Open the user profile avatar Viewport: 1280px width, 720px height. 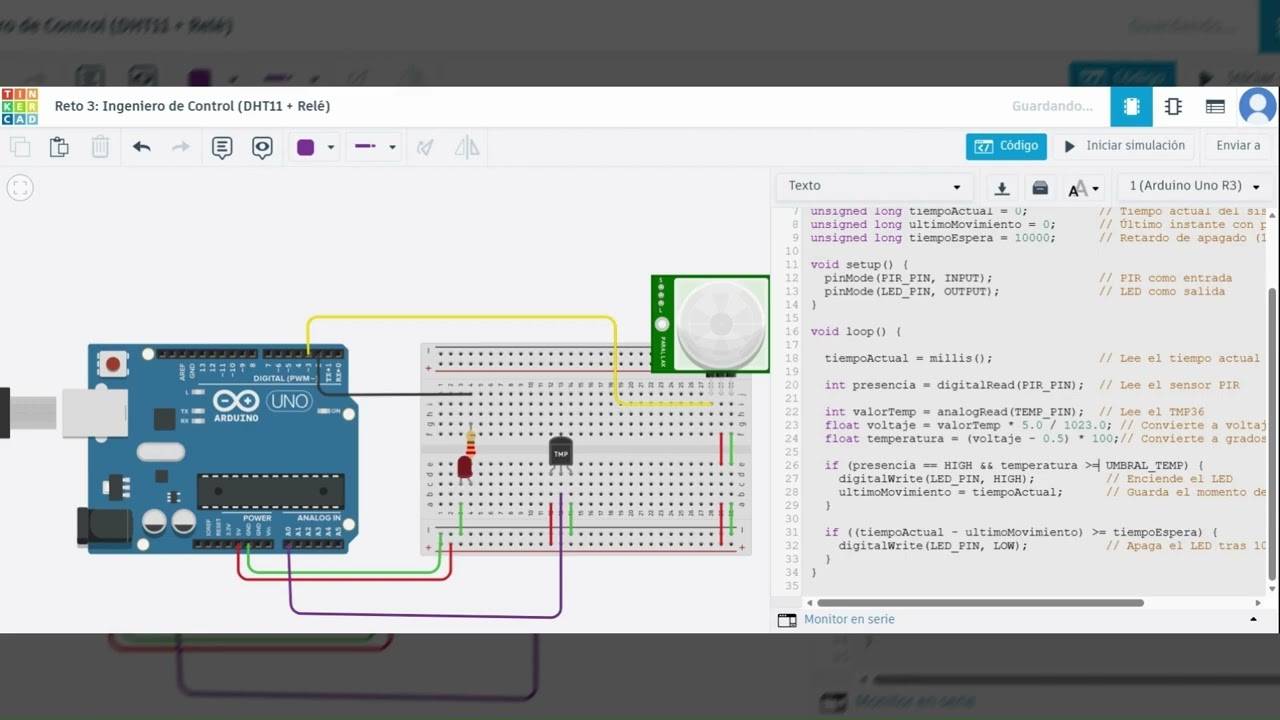(x=1257, y=106)
